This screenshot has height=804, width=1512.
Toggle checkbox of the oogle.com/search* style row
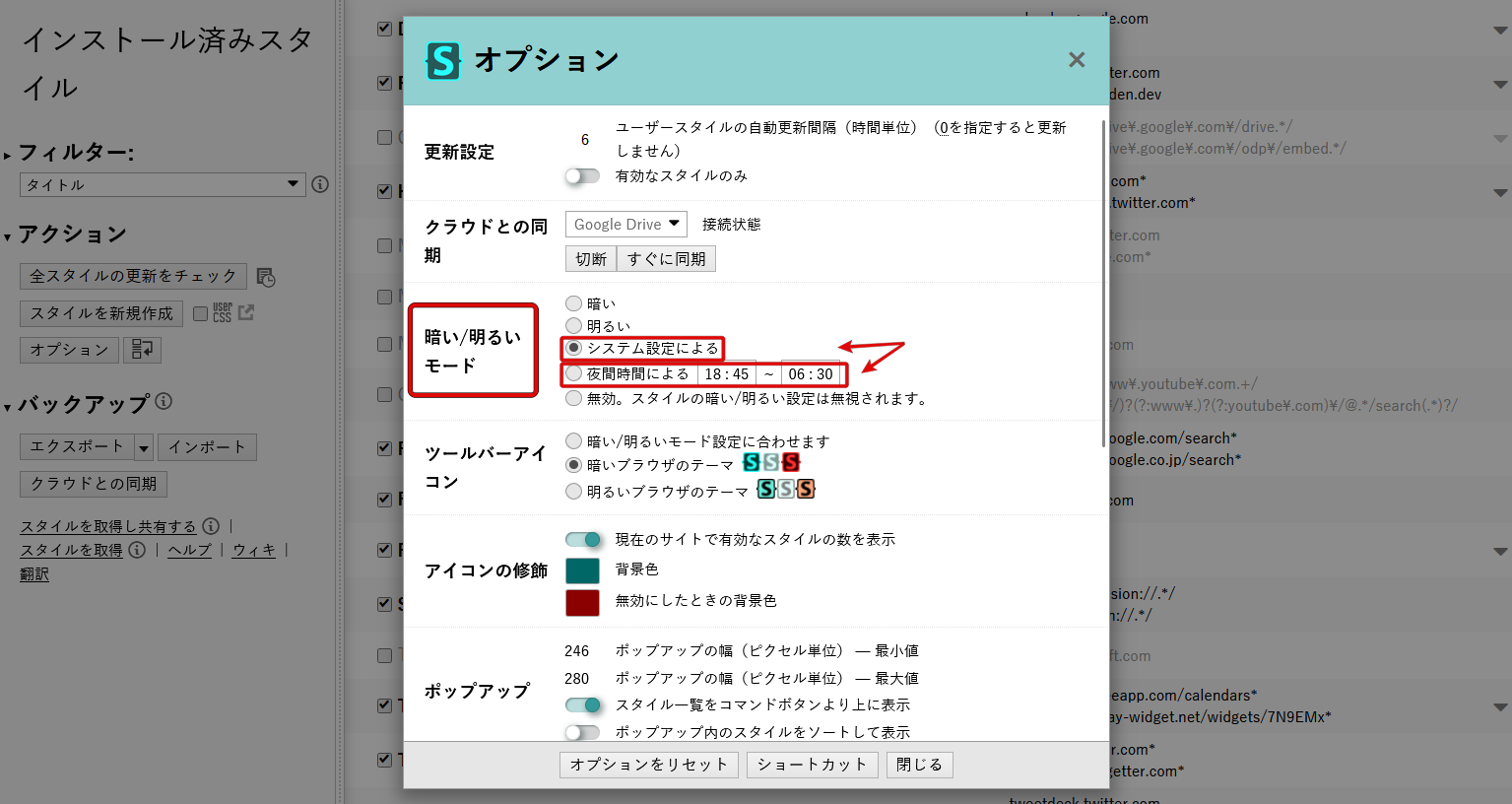385,448
